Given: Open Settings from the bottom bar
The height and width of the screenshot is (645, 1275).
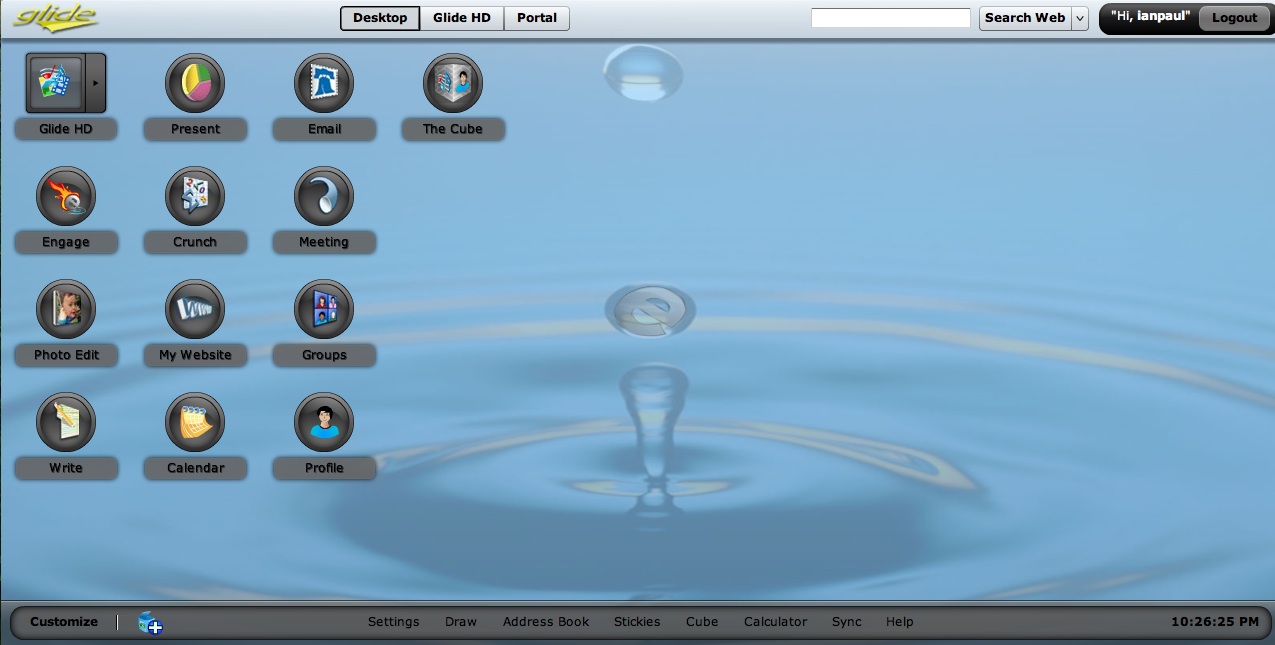Looking at the screenshot, I should (x=394, y=622).
